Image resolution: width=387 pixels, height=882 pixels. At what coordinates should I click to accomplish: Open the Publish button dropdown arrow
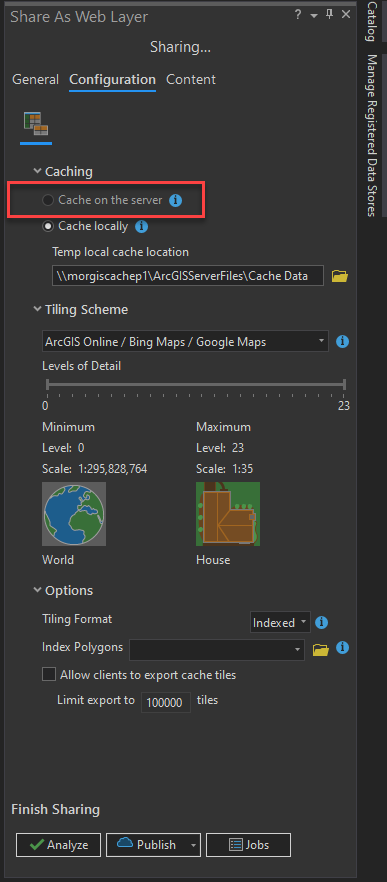pos(194,844)
